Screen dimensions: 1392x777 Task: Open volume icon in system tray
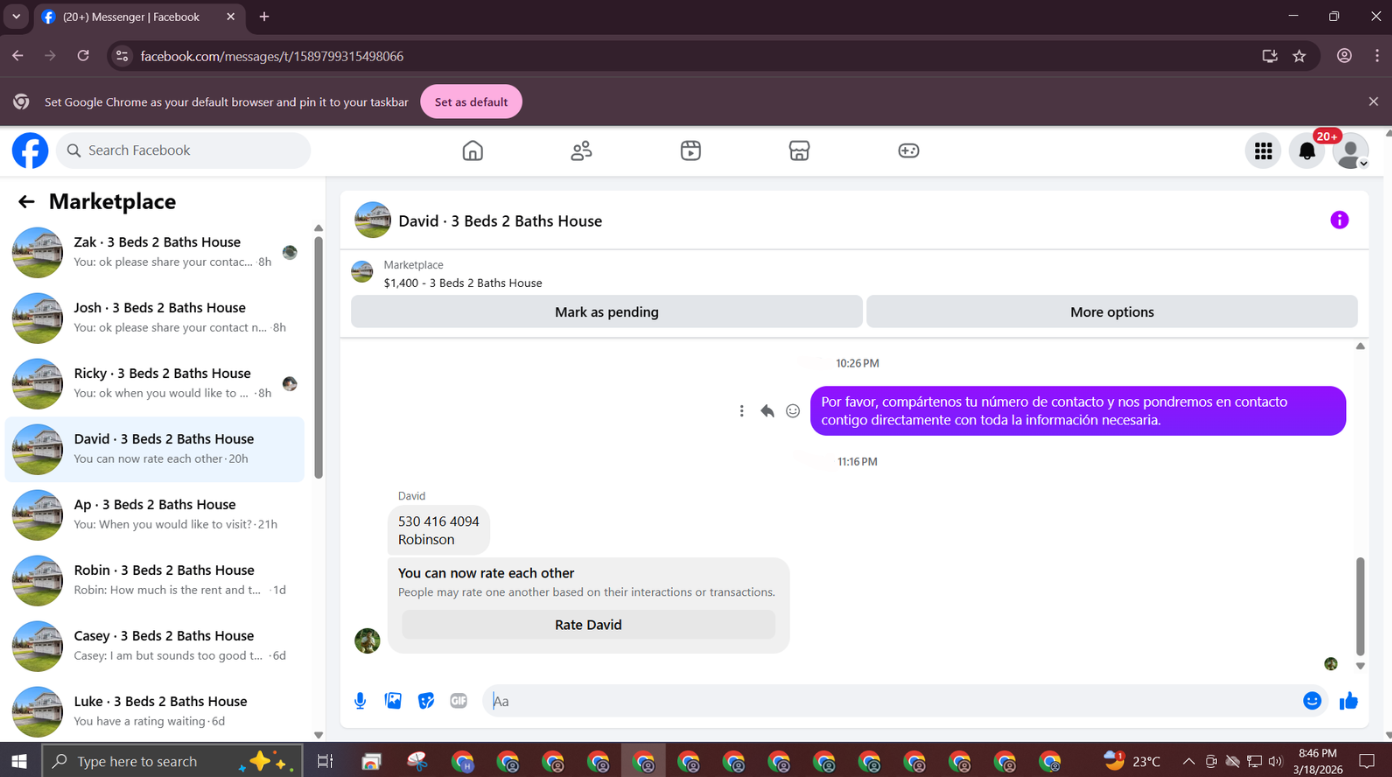click(1275, 762)
